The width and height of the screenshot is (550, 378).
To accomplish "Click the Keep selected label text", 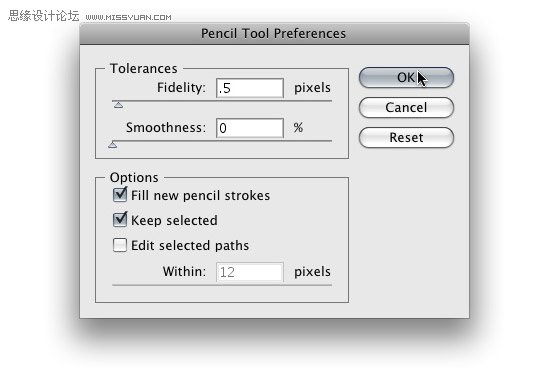I will (x=174, y=221).
